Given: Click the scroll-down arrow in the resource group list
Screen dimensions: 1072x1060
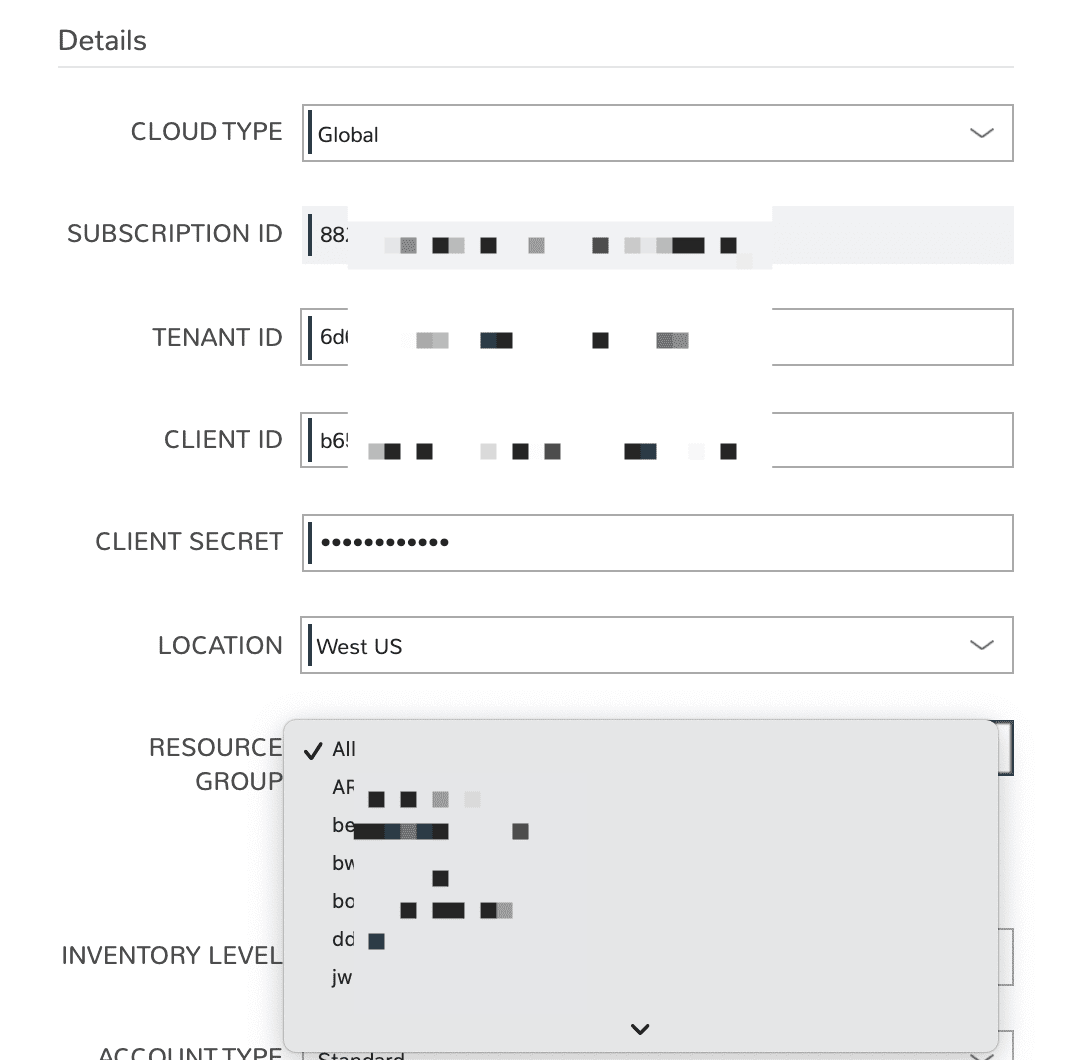Looking at the screenshot, I should tap(640, 1028).
